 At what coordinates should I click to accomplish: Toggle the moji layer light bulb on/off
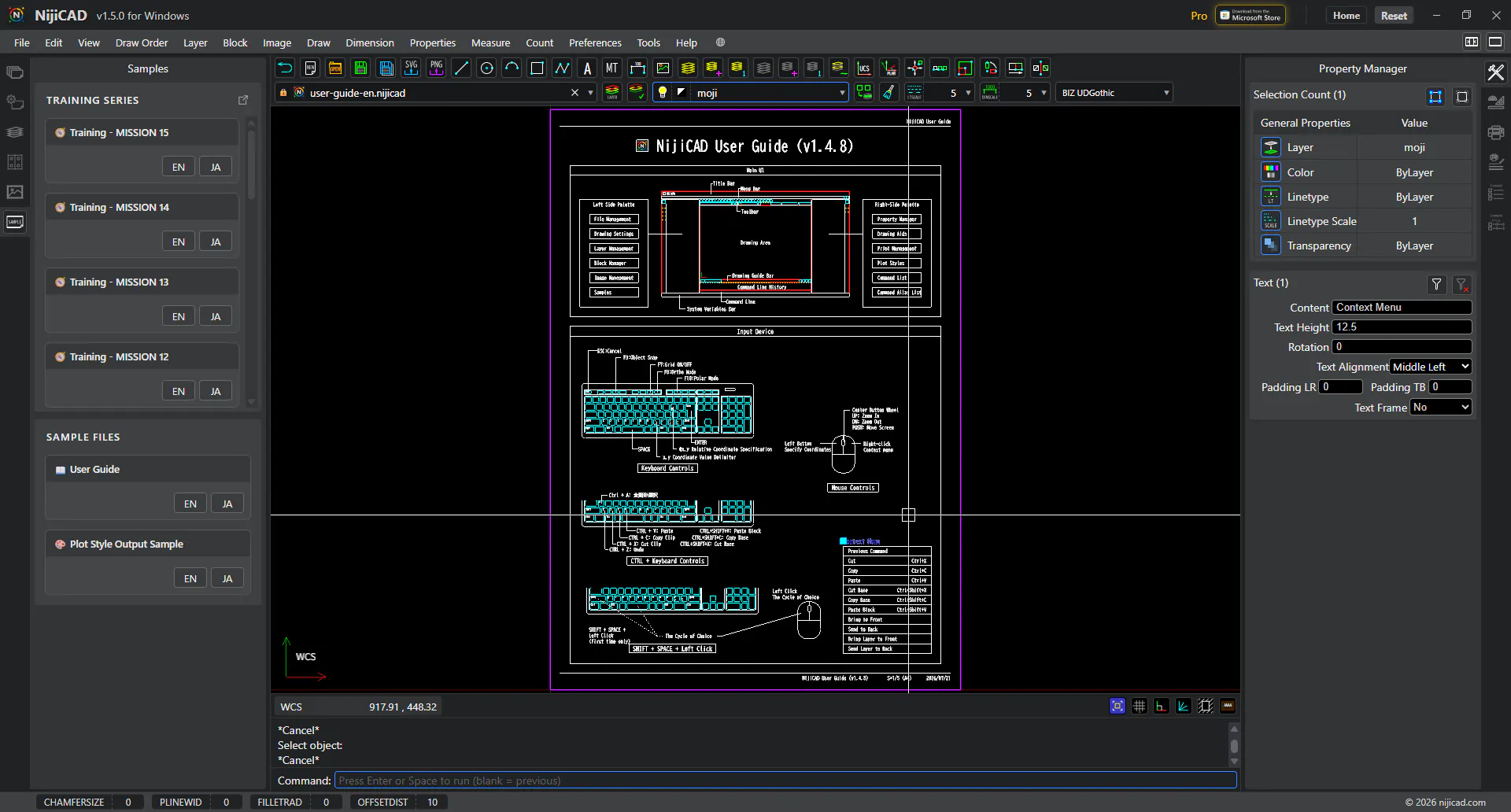click(663, 93)
